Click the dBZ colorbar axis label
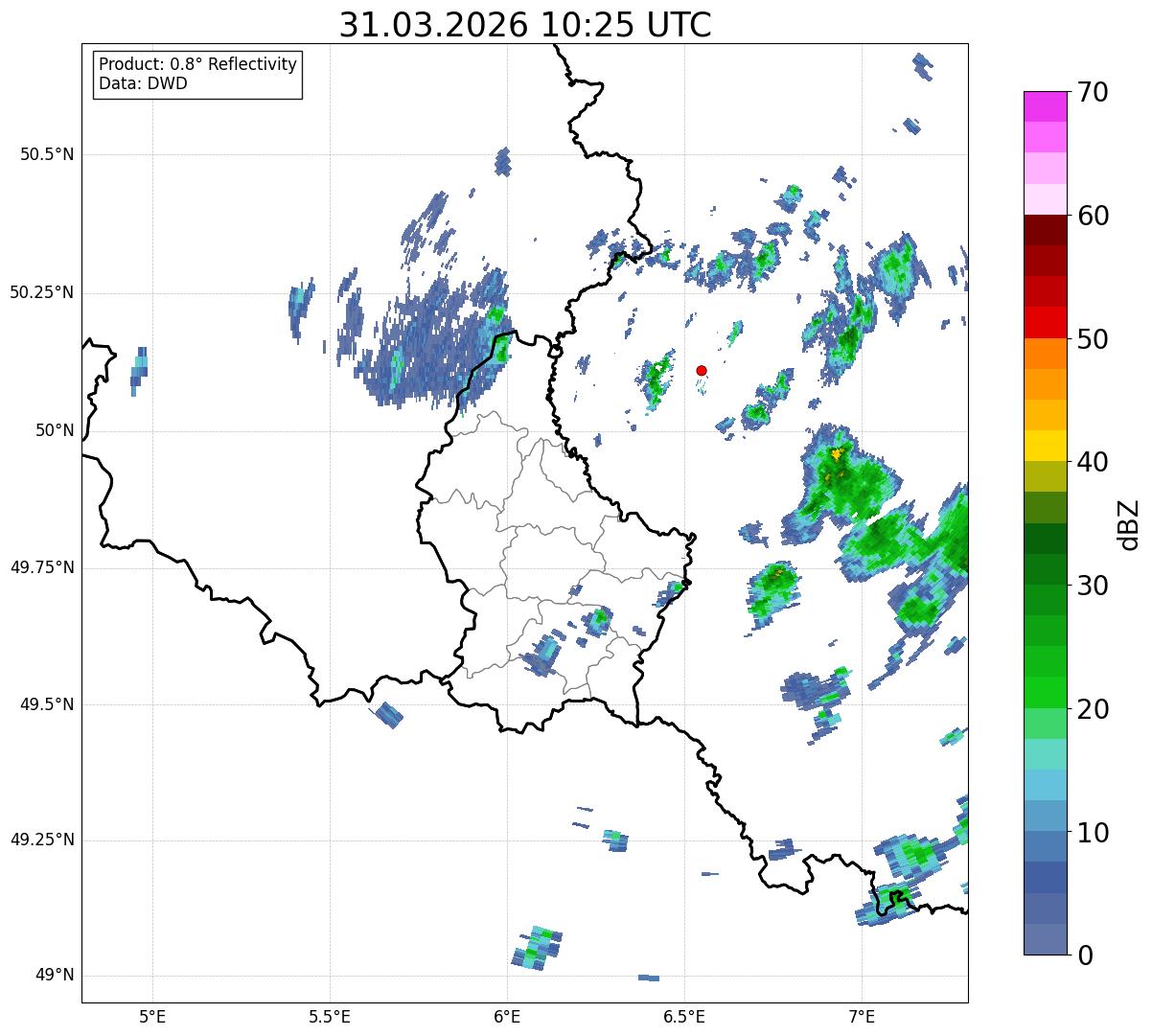Image resolution: width=1152 pixels, height=1036 pixels. pos(1129,523)
